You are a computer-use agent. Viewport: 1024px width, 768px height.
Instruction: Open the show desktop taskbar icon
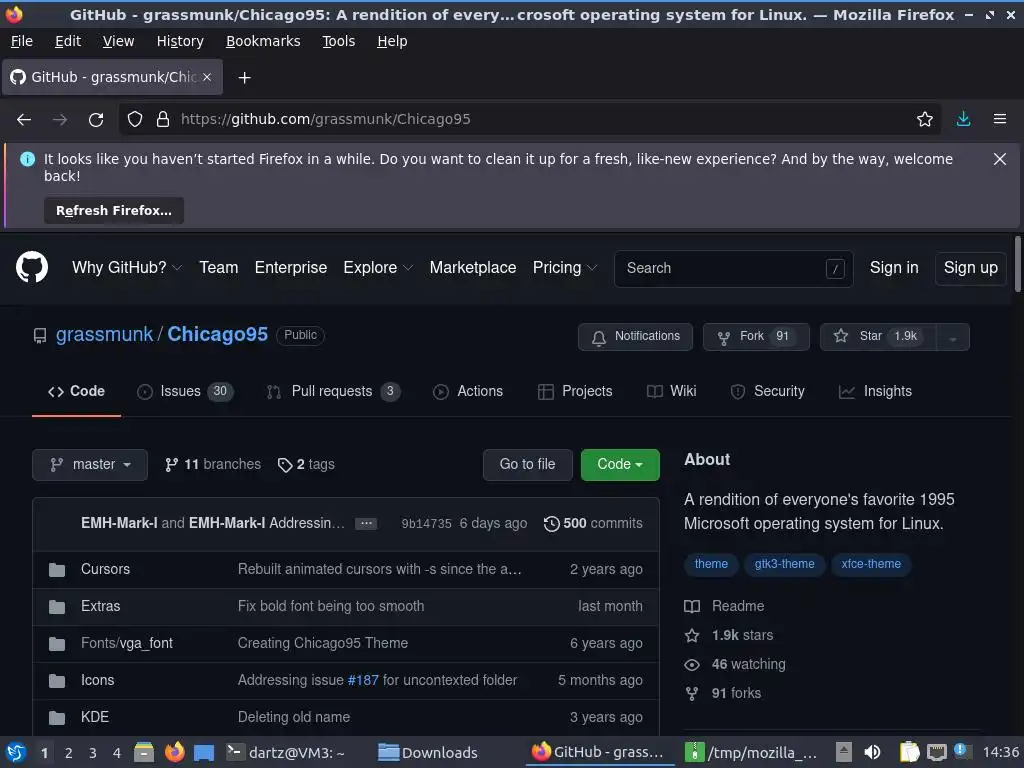click(x=204, y=752)
